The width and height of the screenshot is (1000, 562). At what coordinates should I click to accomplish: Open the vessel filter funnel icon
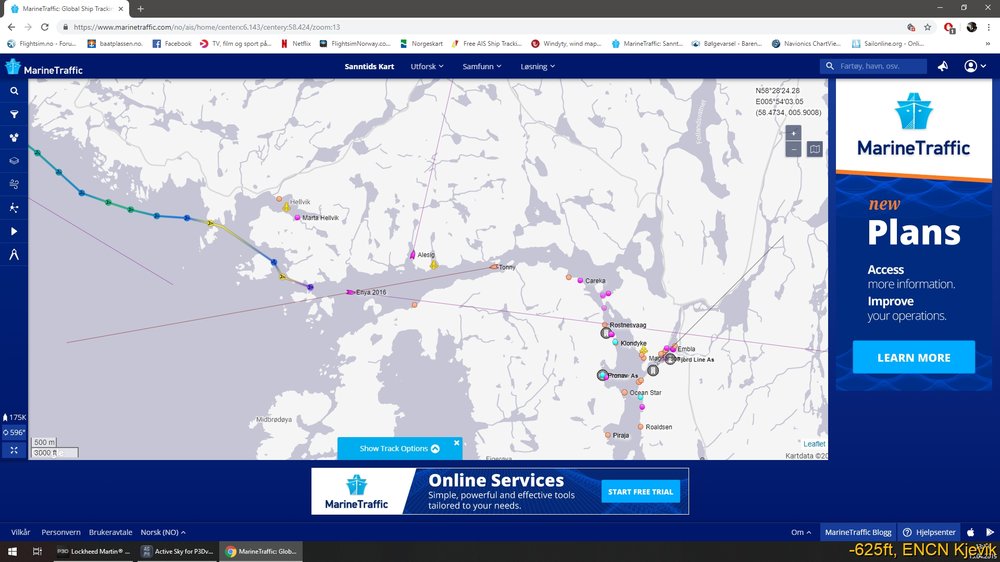tap(14, 115)
